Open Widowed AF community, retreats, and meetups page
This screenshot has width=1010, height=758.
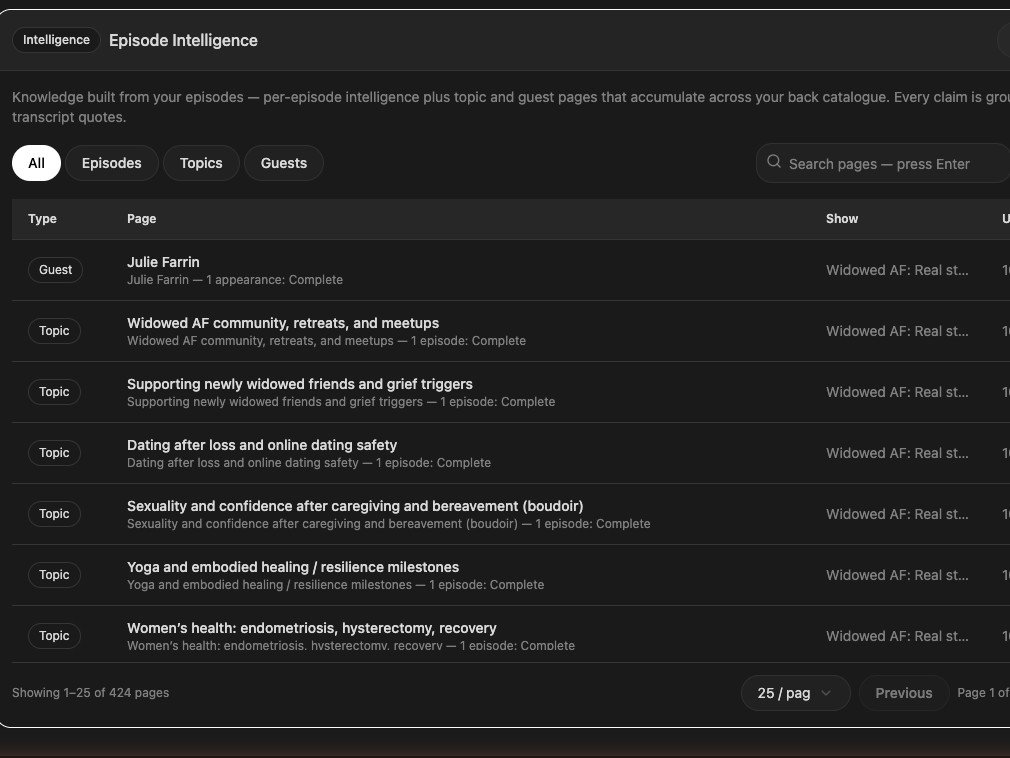[283, 323]
